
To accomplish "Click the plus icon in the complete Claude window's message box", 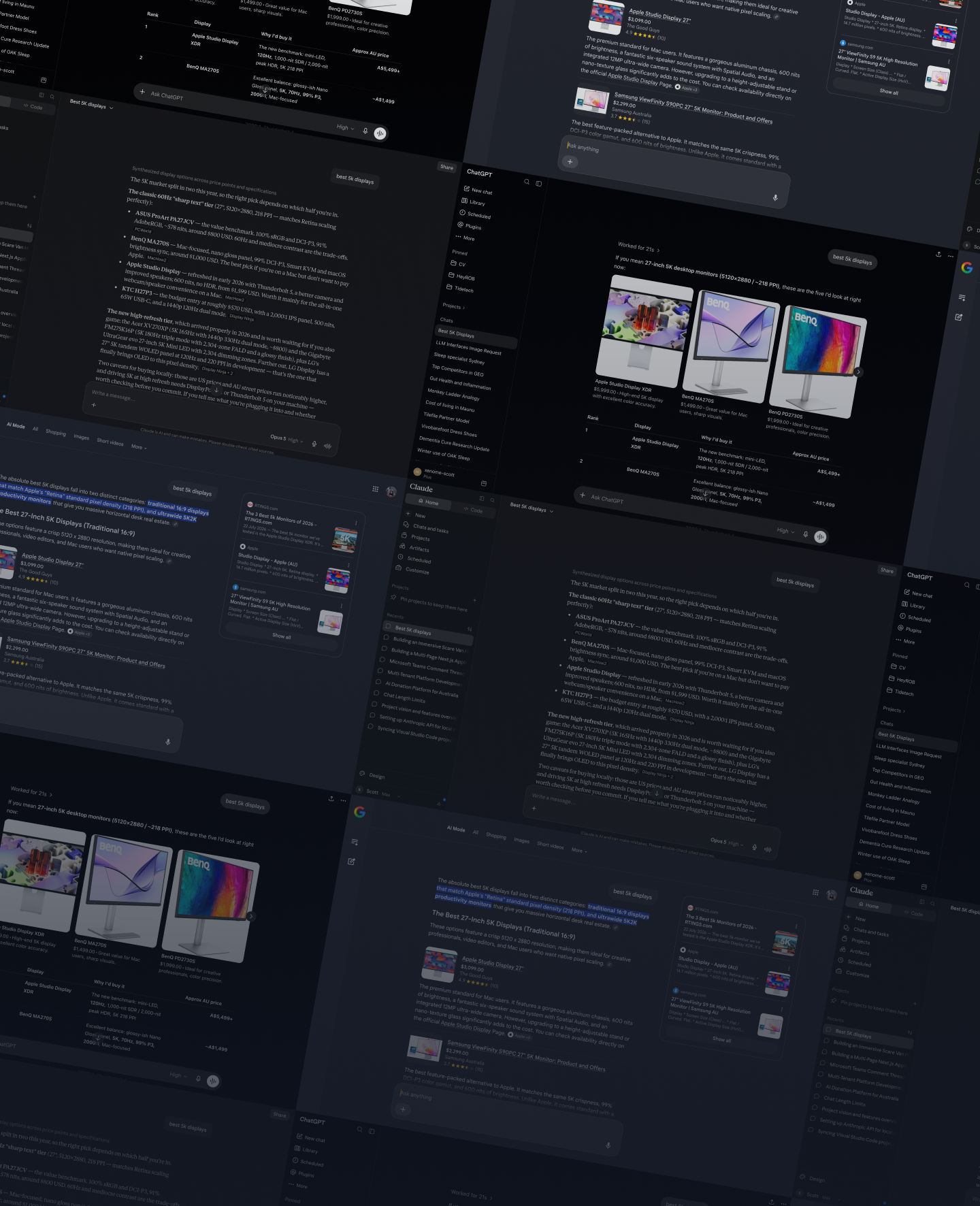I will (x=534, y=809).
